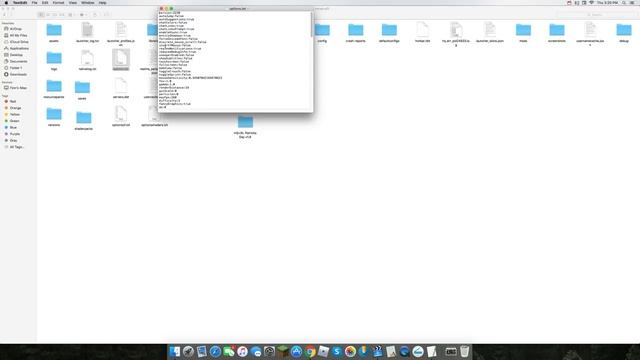Launch Minecraft grass block in Dock

(283, 351)
